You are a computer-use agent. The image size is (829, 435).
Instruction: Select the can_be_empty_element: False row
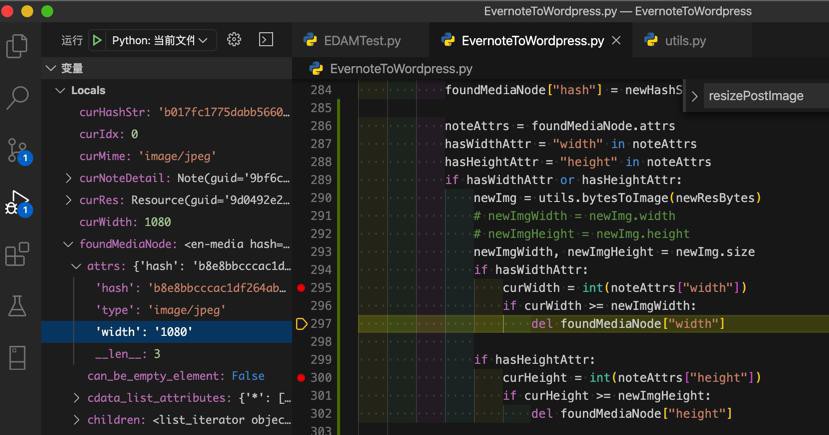pyautogui.click(x=167, y=376)
